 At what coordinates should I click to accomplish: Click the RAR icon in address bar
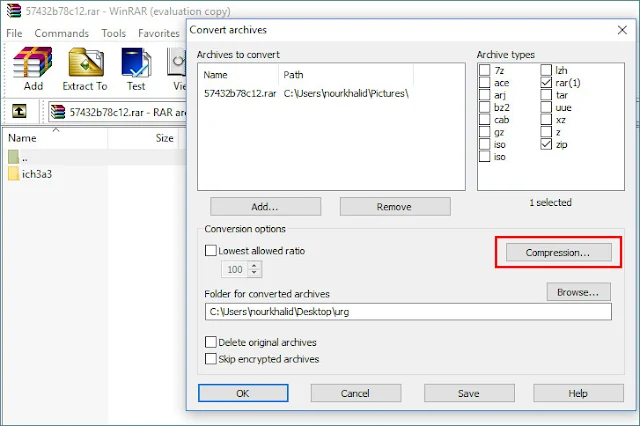pos(58,112)
